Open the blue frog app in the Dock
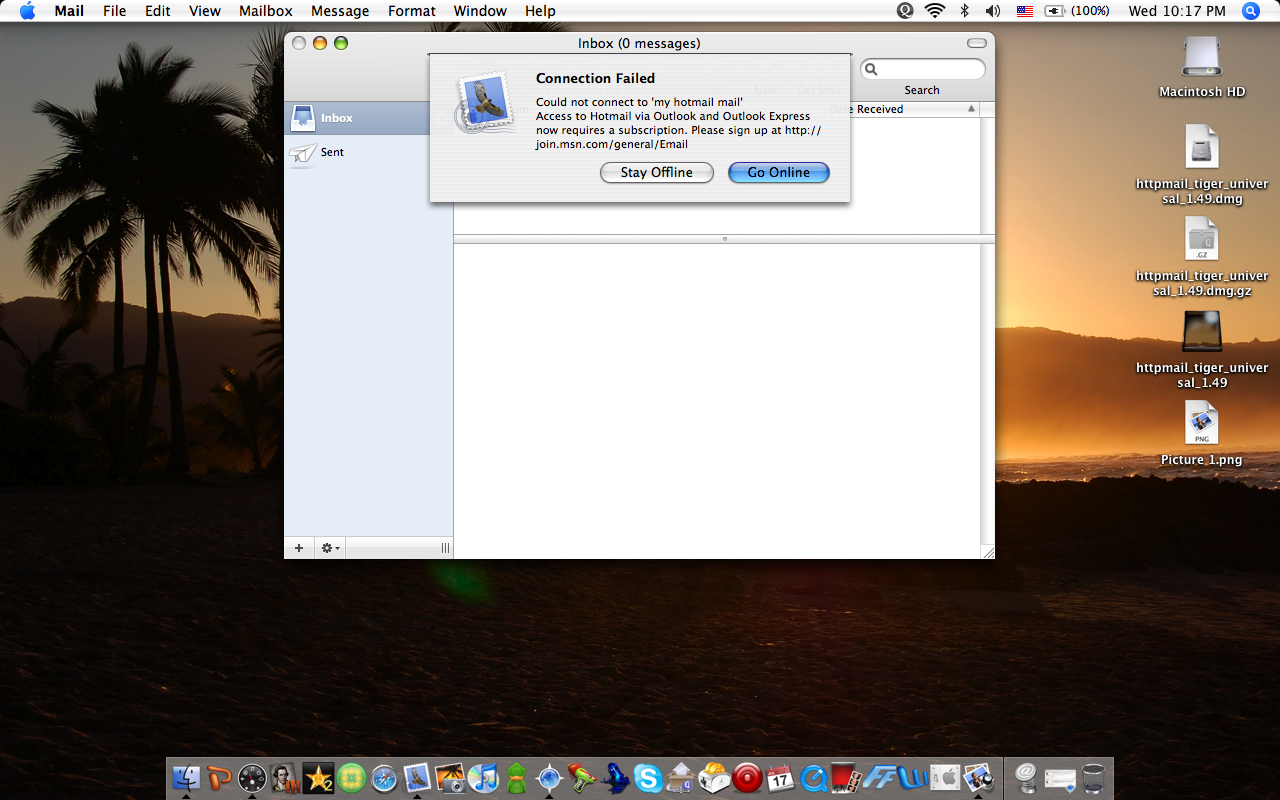 pos(615,778)
